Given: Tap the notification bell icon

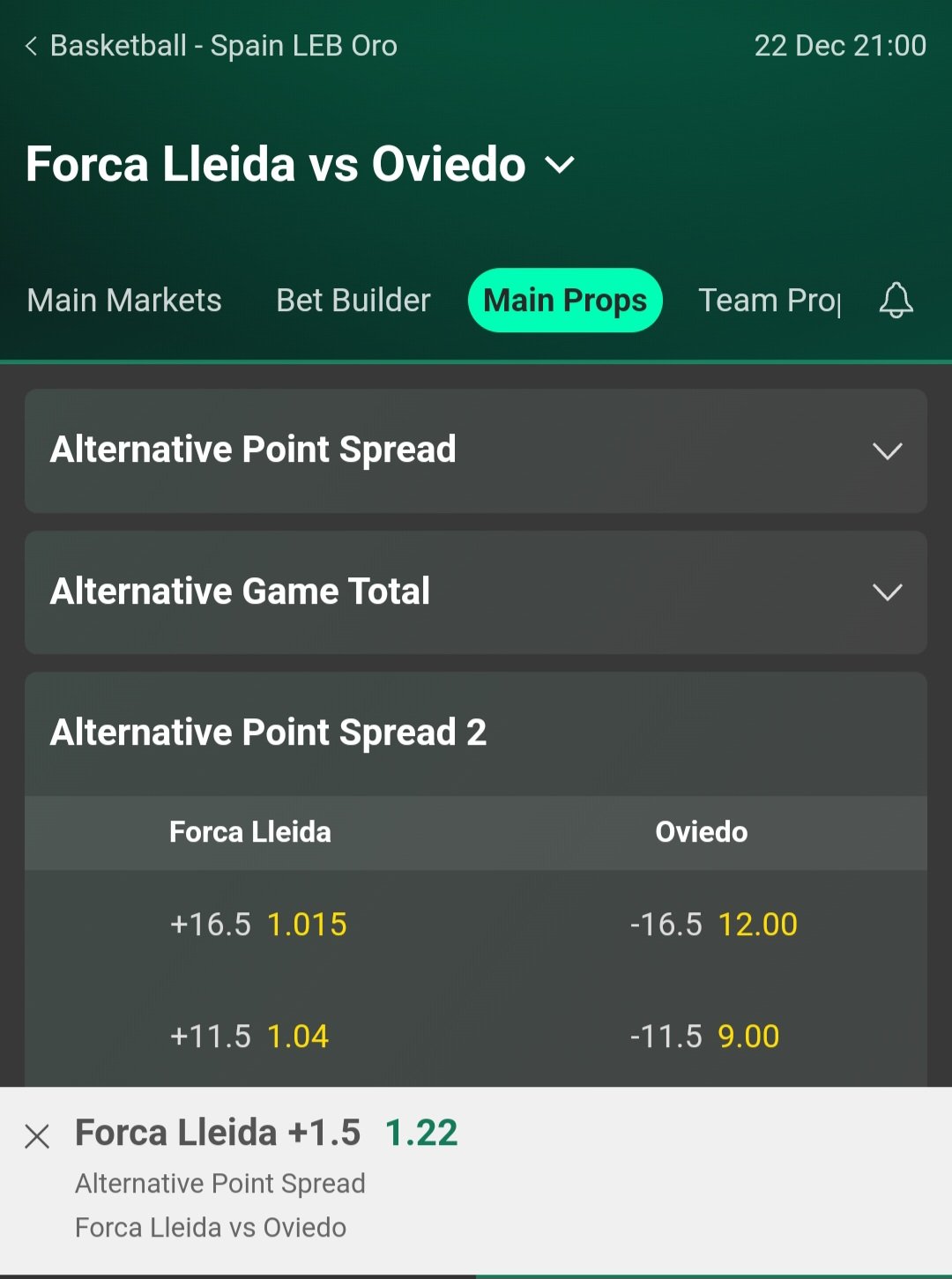Looking at the screenshot, I should pyautogui.click(x=896, y=301).
